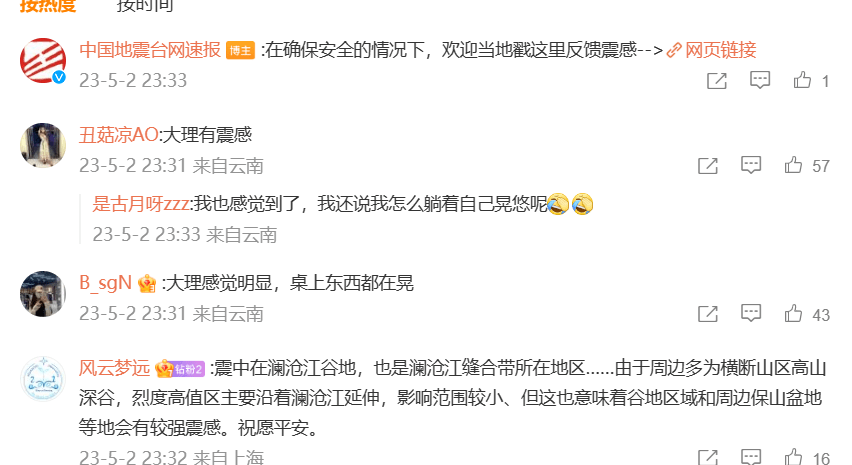
Task: Share the 中国地震台网速报 comment via forward icon
Action: click(717, 81)
